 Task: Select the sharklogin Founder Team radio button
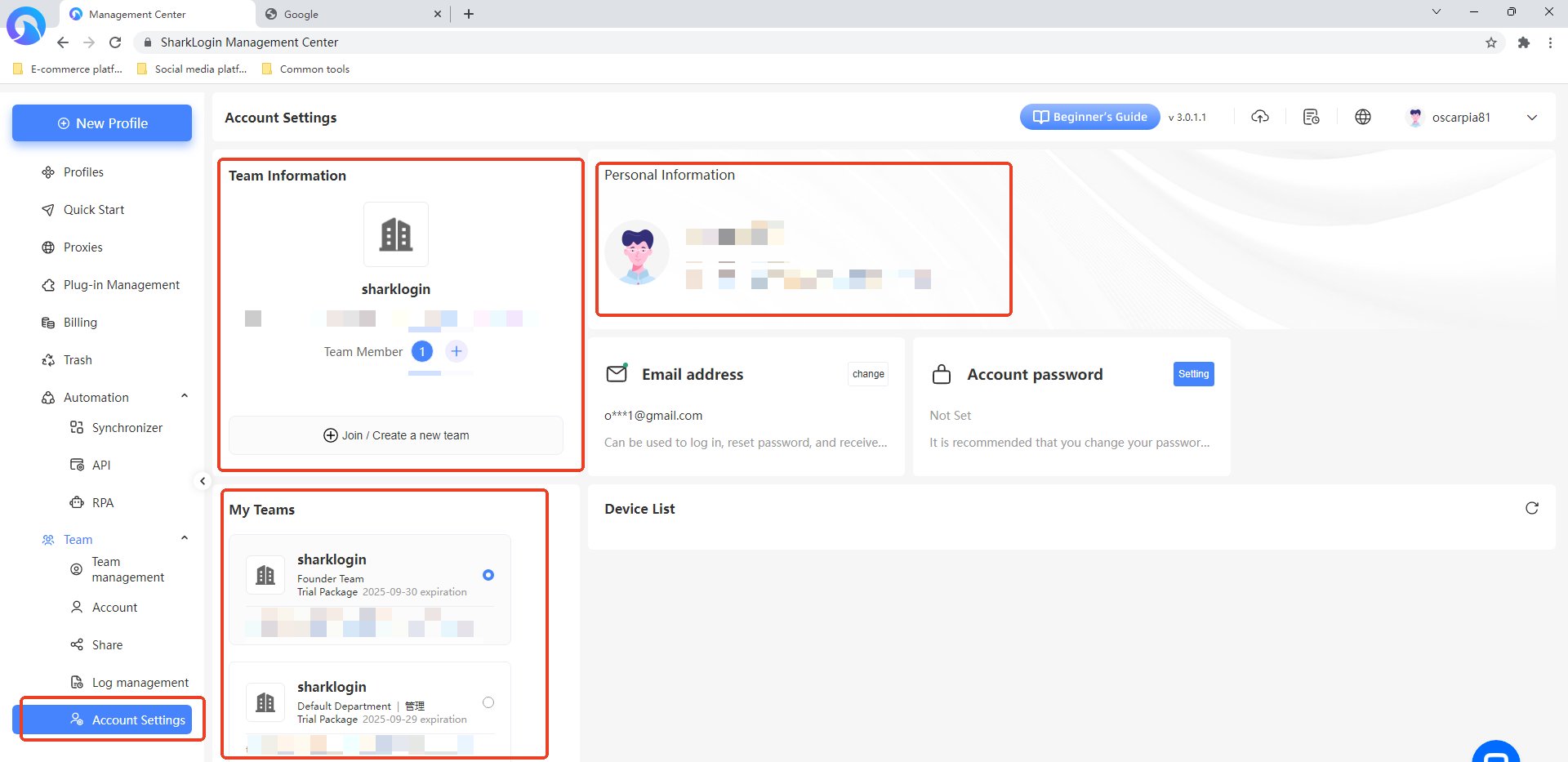click(x=488, y=575)
